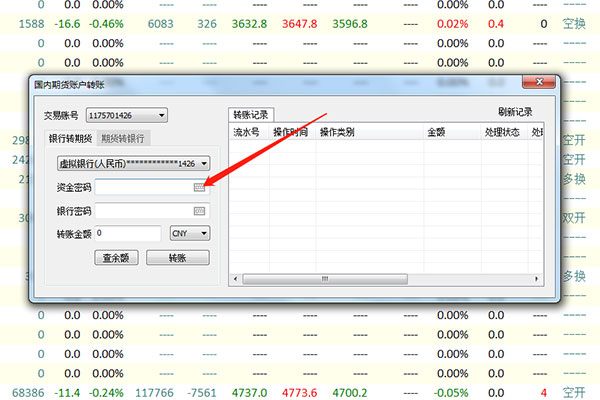The image size is (600, 400).
Task: Close the 国内期货账户转账 dialog
Action: tap(539, 82)
